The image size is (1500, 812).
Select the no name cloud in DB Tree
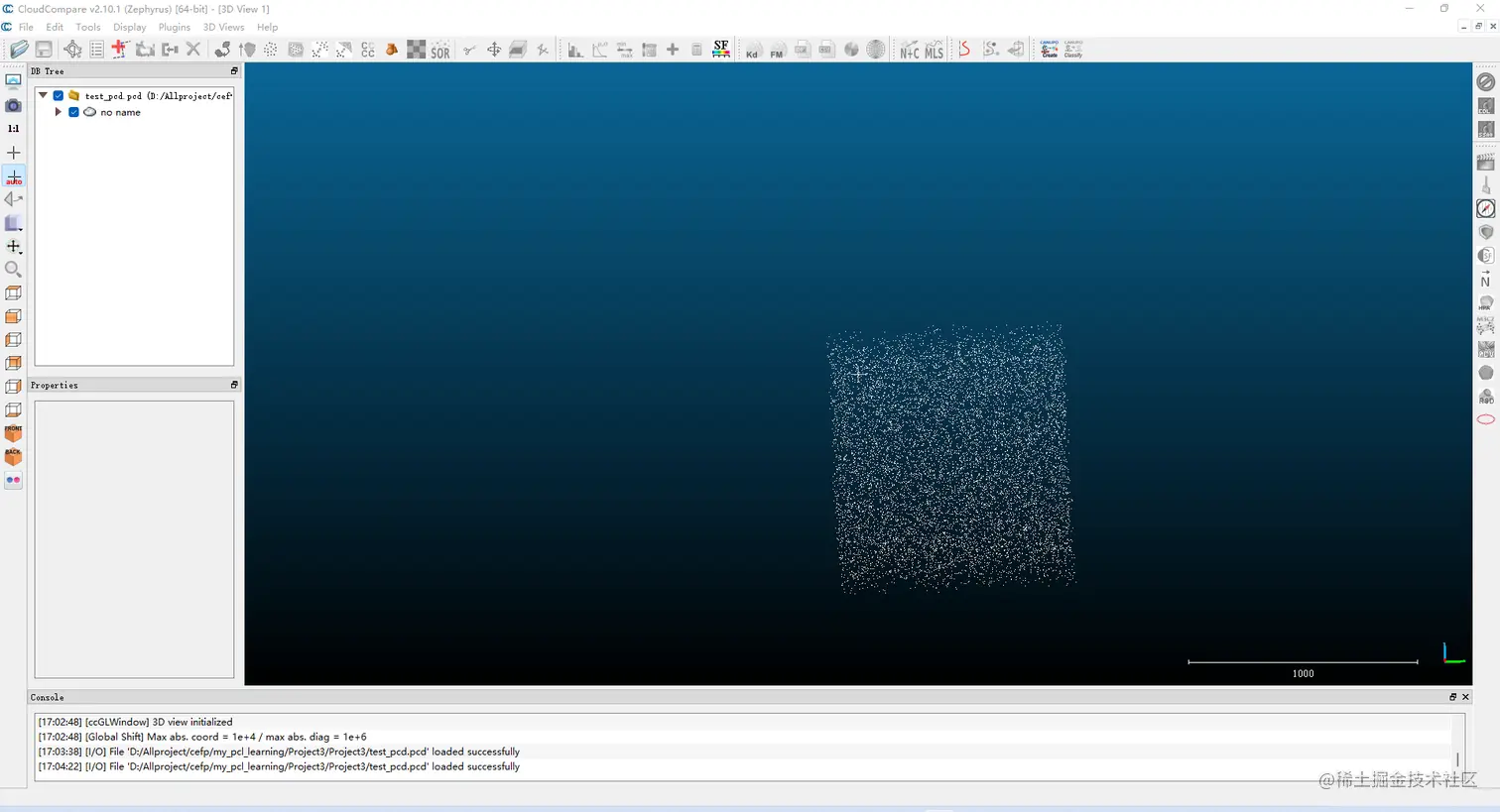pos(120,112)
